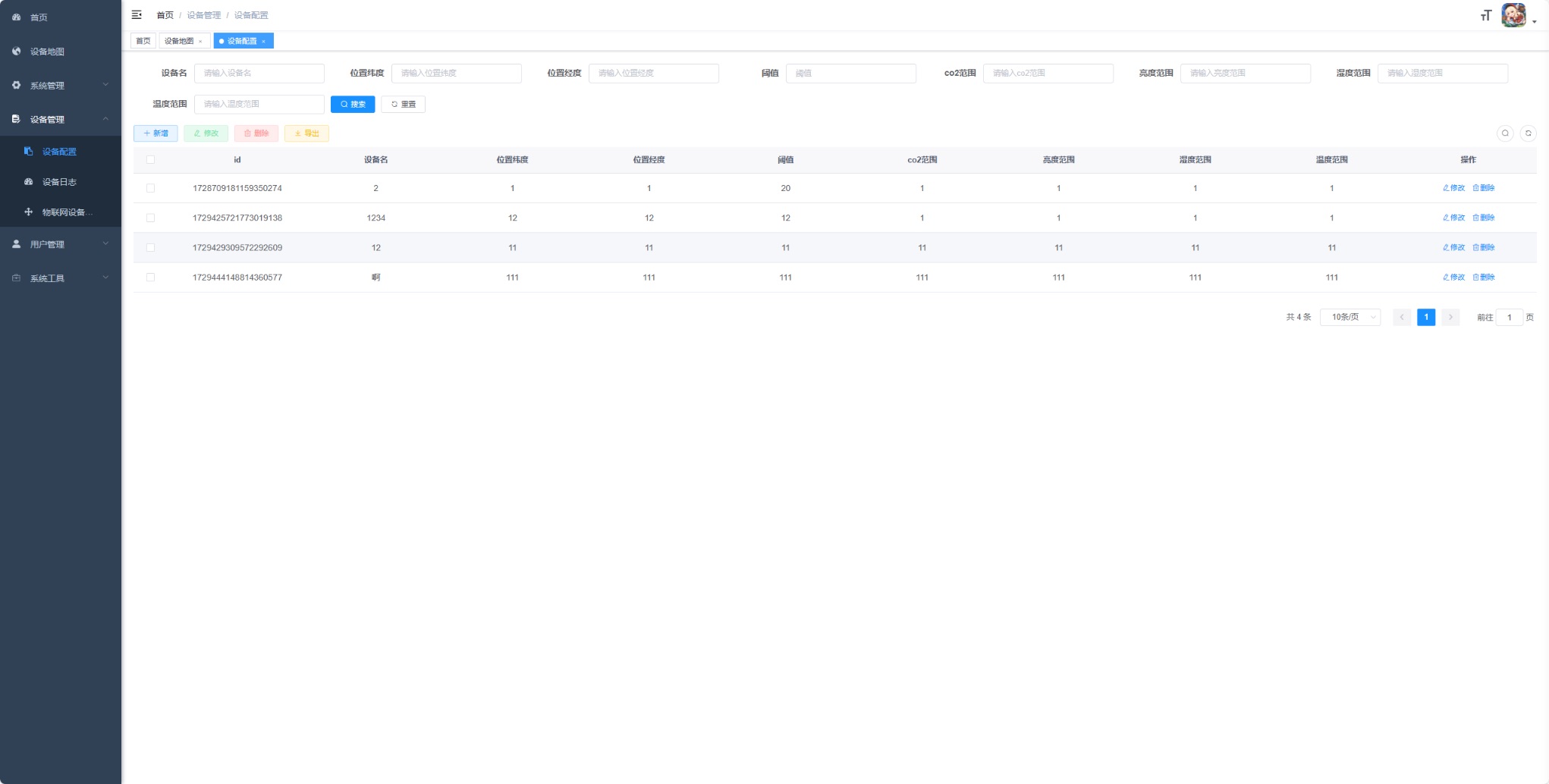1549x784 pixels.
Task: Check the select-all checkbox in table header
Action: (x=150, y=159)
